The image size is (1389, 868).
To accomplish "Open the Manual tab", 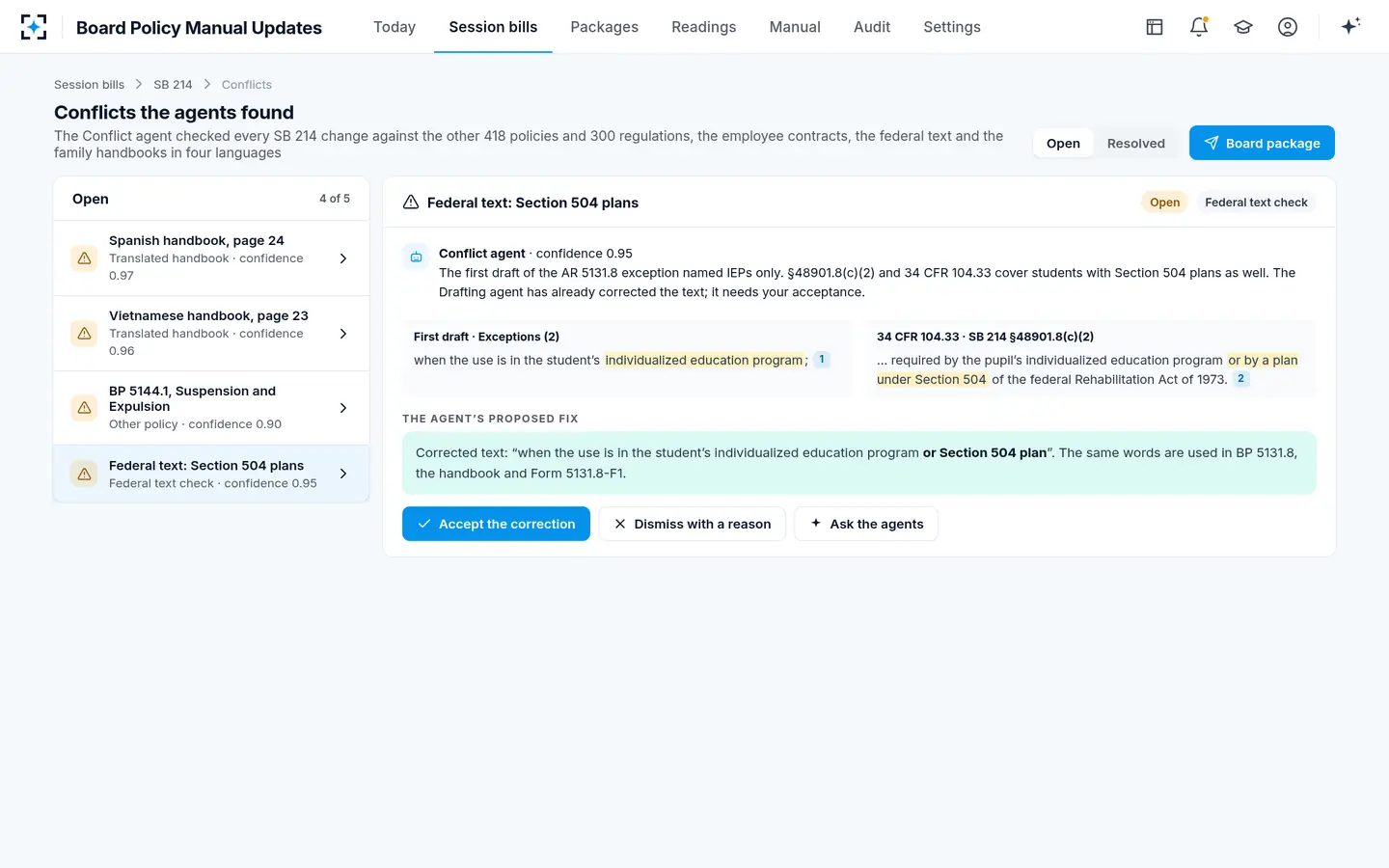I will coord(795,27).
